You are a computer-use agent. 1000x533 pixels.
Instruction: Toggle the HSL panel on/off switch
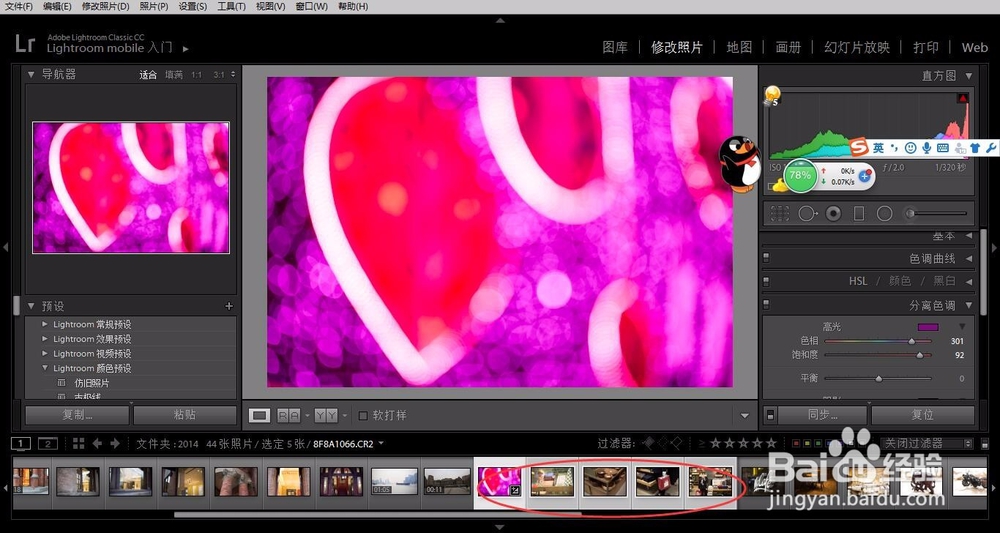click(x=766, y=281)
